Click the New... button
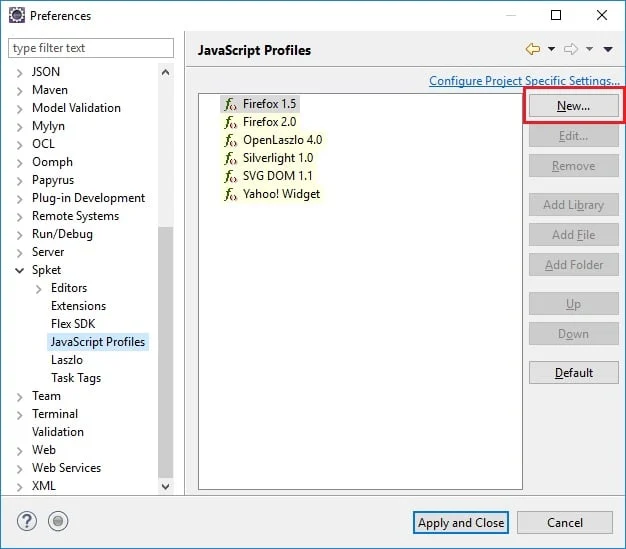The image size is (626, 549). click(x=574, y=106)
